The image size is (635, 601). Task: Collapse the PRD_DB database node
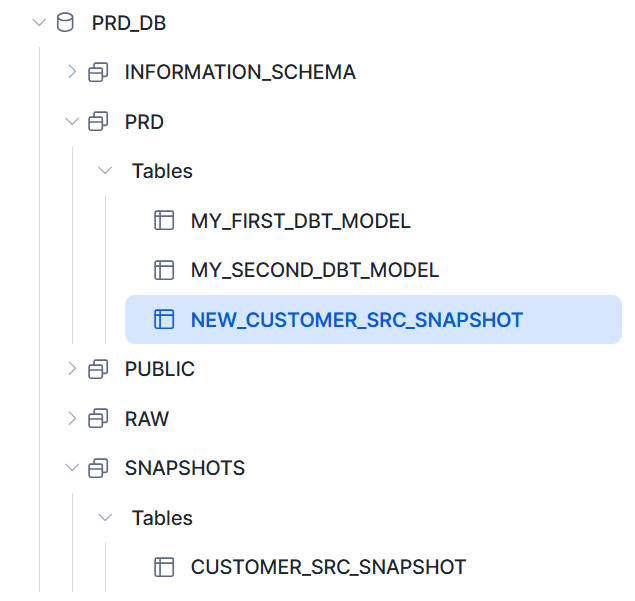[x=39, y=23]
